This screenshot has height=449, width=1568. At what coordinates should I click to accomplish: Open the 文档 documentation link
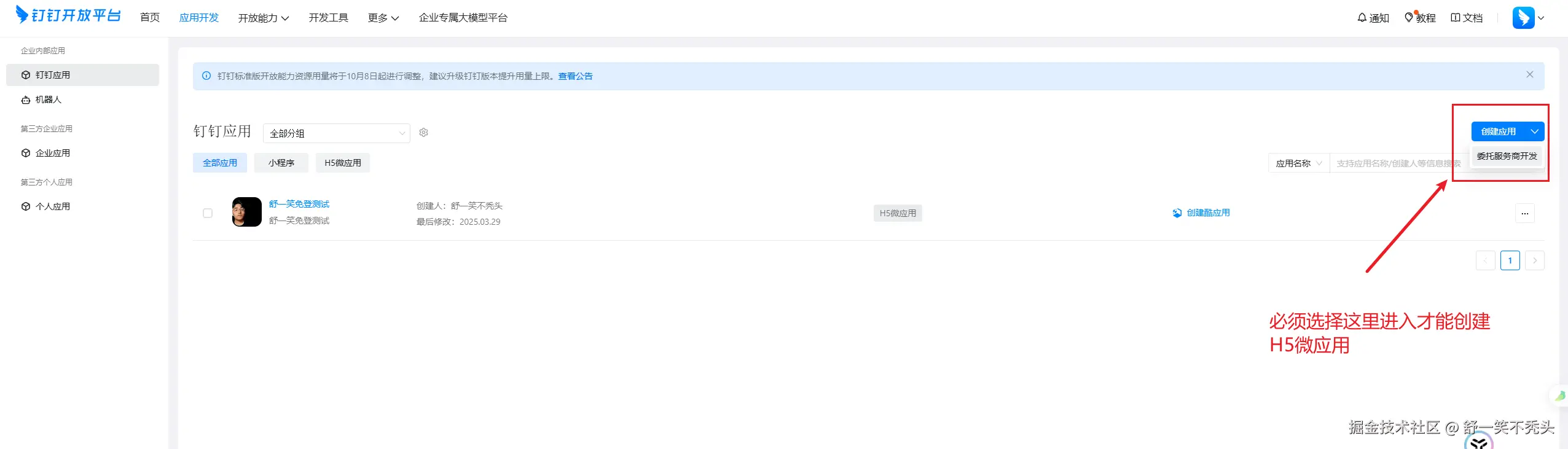point(1467,18)
